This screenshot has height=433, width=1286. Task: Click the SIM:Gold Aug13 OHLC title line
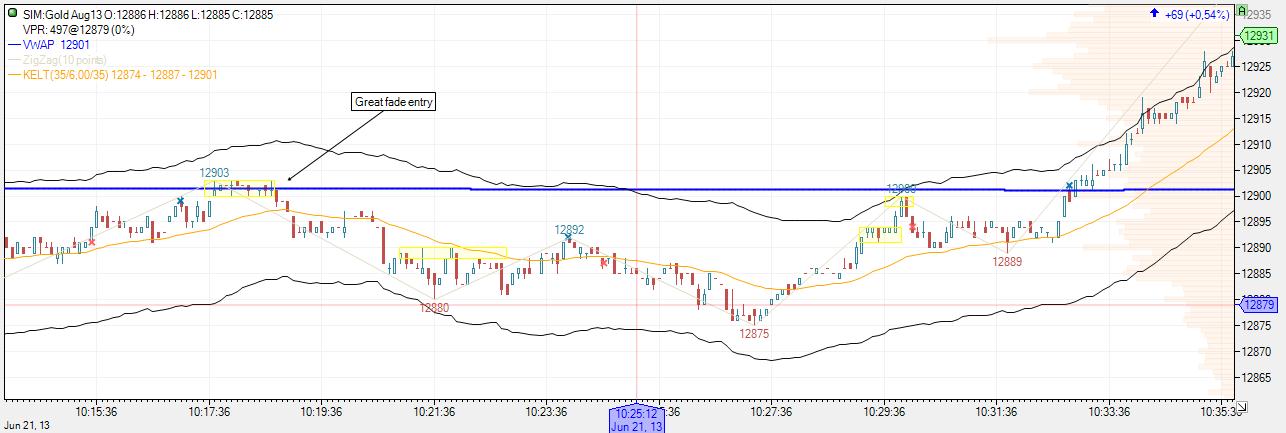[x=148, y=16]
